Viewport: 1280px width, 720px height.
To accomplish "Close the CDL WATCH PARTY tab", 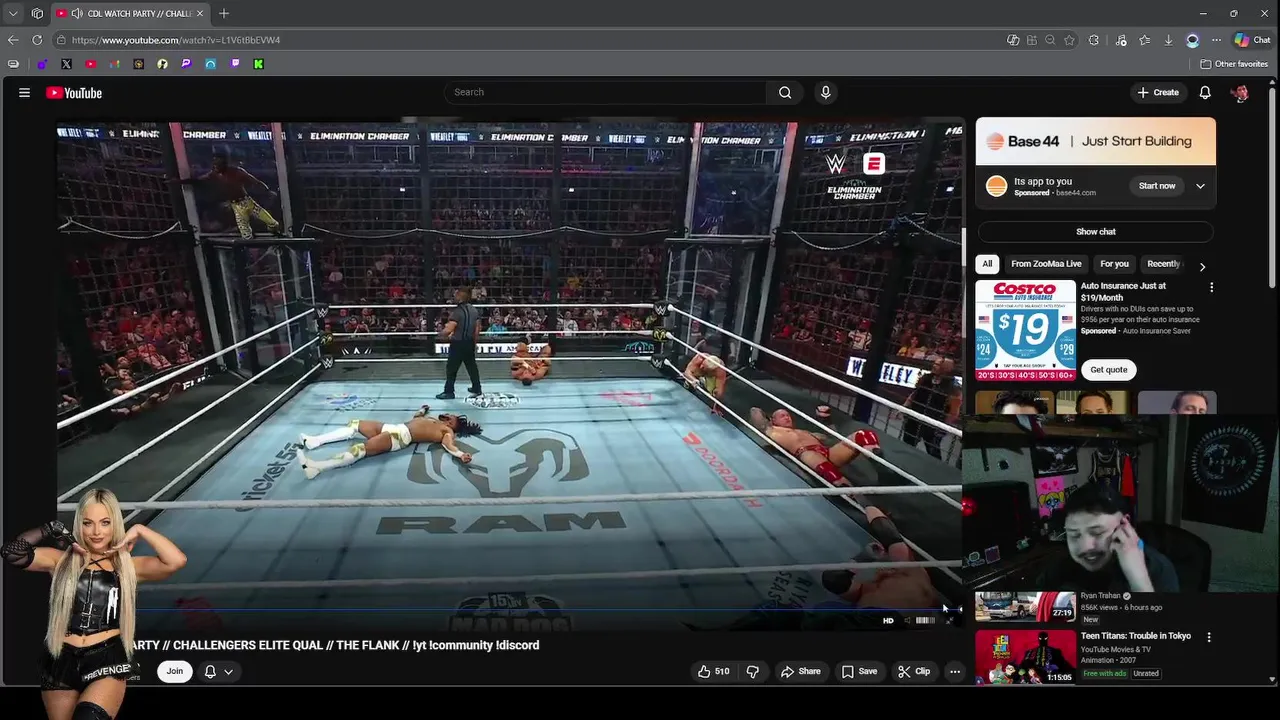I will (x=200, y=13).
